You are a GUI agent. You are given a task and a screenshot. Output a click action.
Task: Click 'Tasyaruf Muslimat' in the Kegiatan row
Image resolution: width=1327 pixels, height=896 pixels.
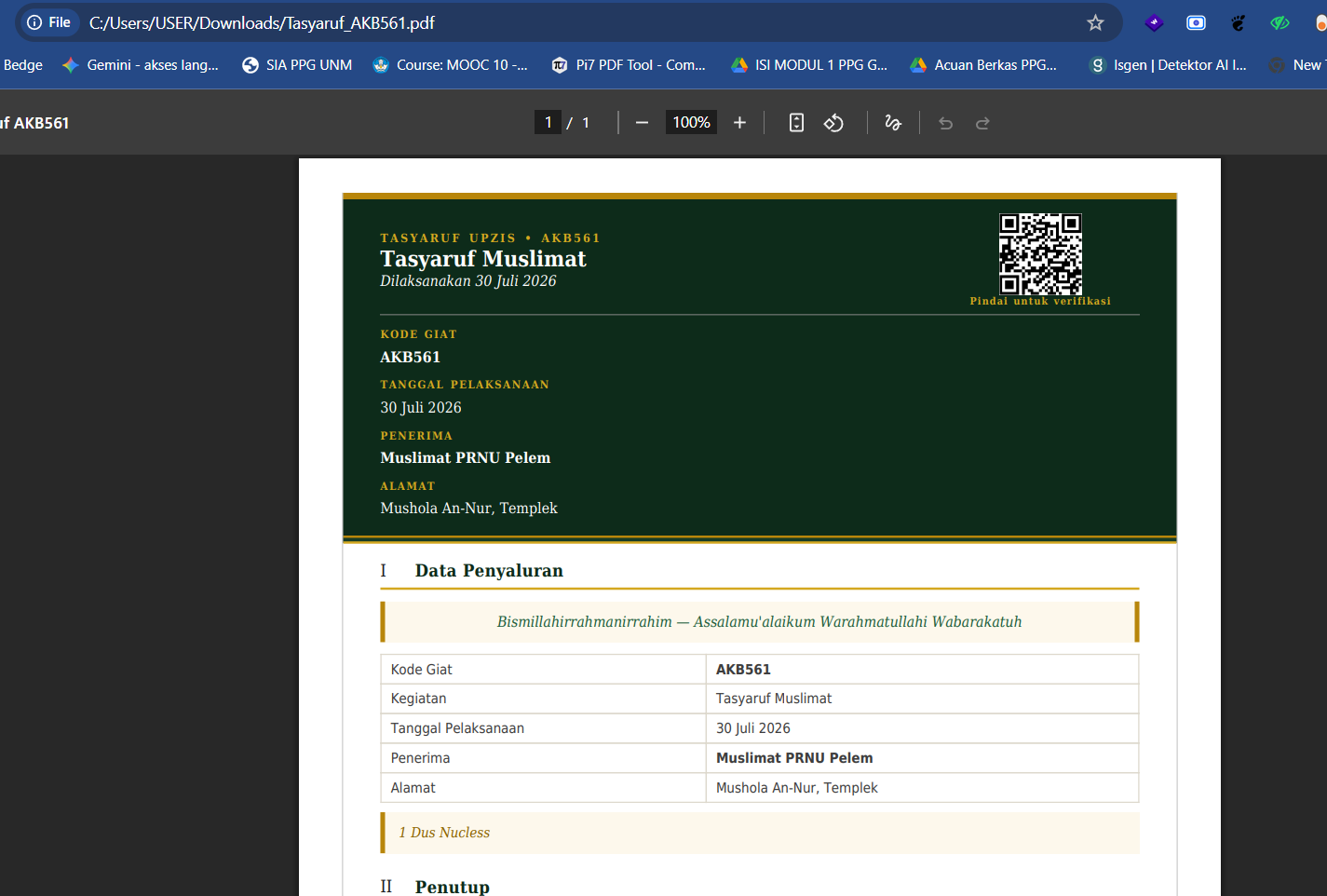click(x=774, y=699)
